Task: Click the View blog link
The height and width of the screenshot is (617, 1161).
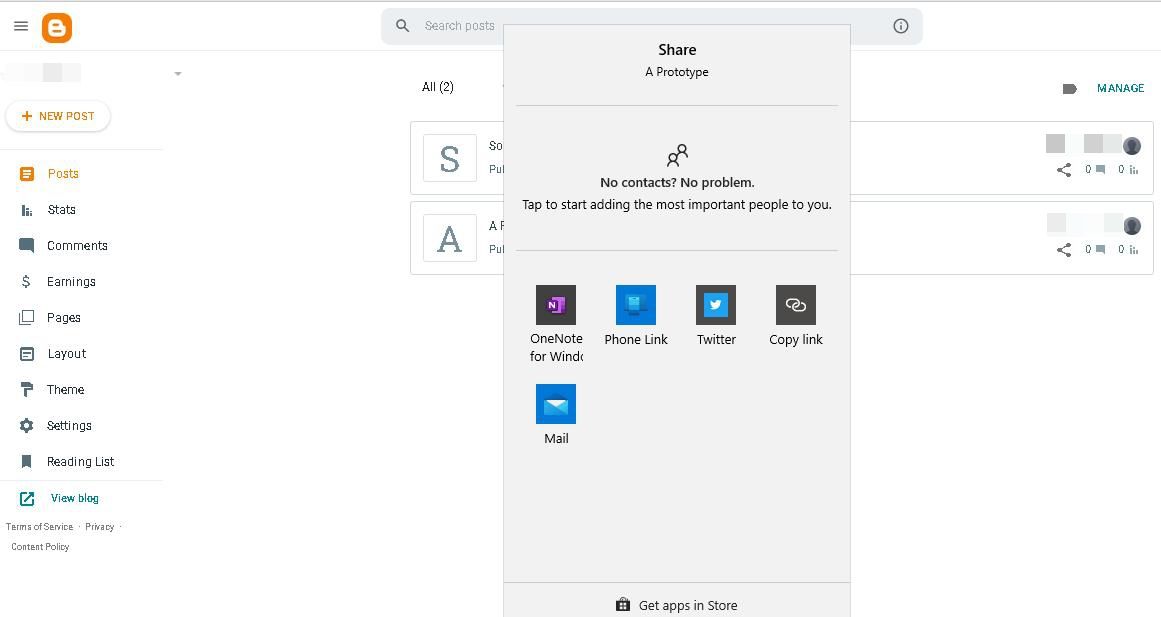Action: (74, 498)
